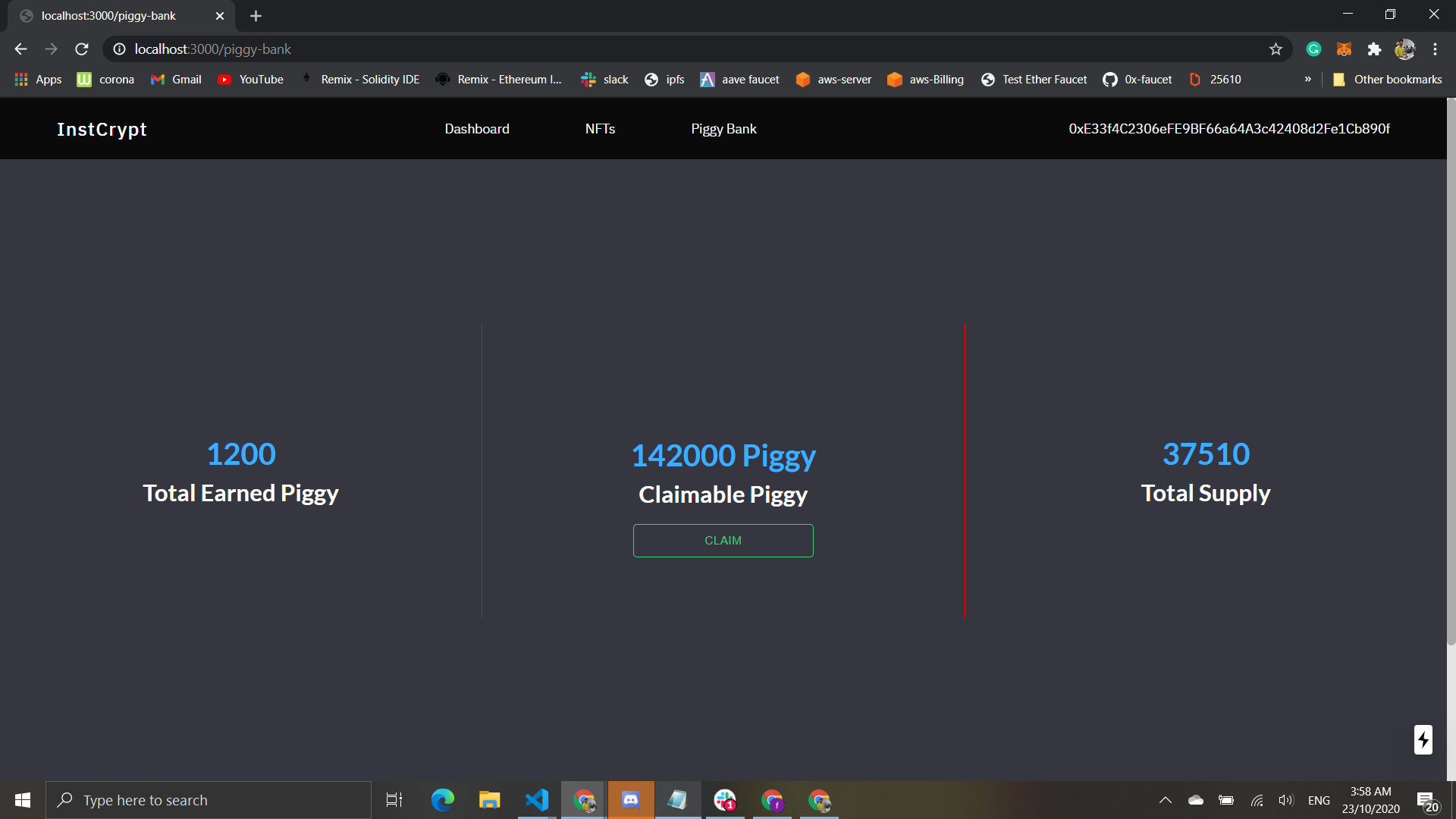Open the 25610 bookmark

pos(1215,80)
